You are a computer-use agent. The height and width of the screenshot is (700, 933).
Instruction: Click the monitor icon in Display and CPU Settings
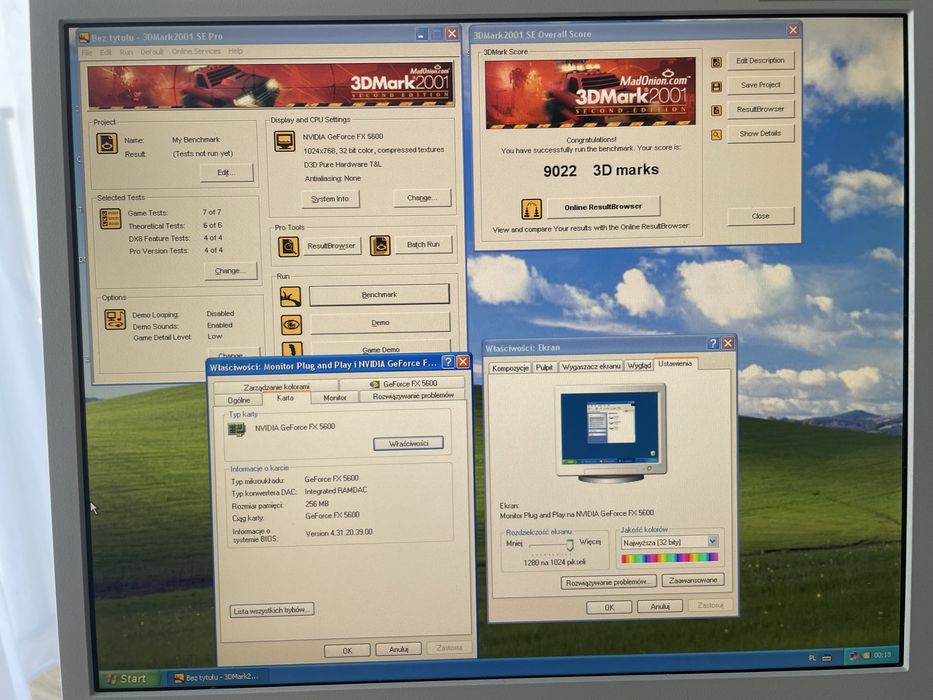[284, 141]
